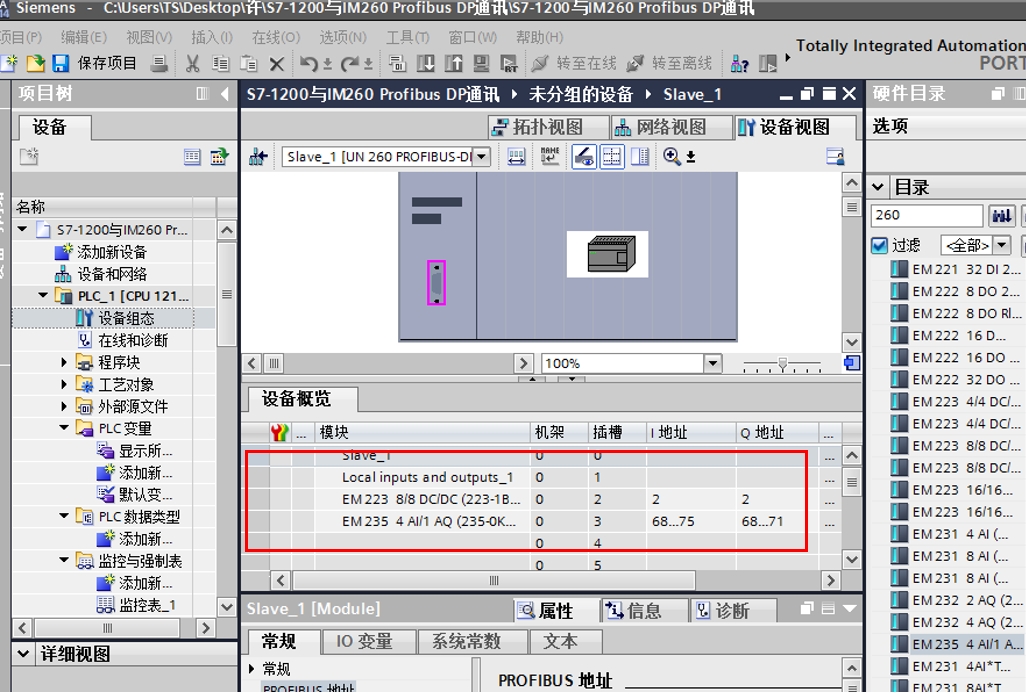Collapse the PLC variables folder
The width and height of the screenshot is (1026, 694).
pyautogui.click(x=64, y=429)
